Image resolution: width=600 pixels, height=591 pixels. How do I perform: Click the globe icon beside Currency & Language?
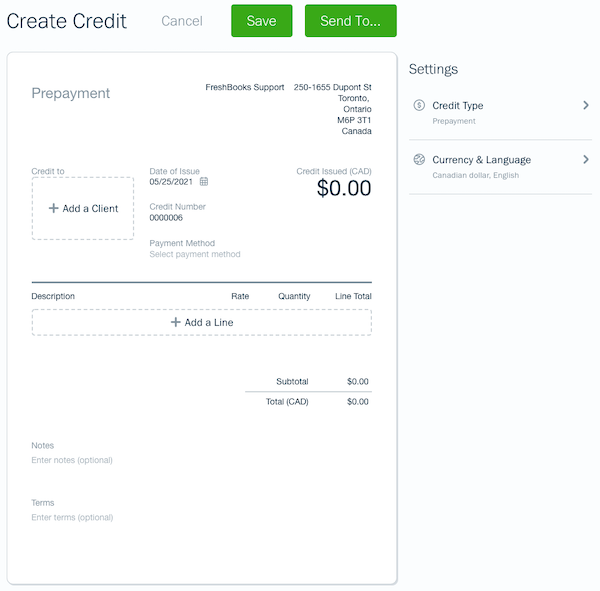click(x=419, y=159)
